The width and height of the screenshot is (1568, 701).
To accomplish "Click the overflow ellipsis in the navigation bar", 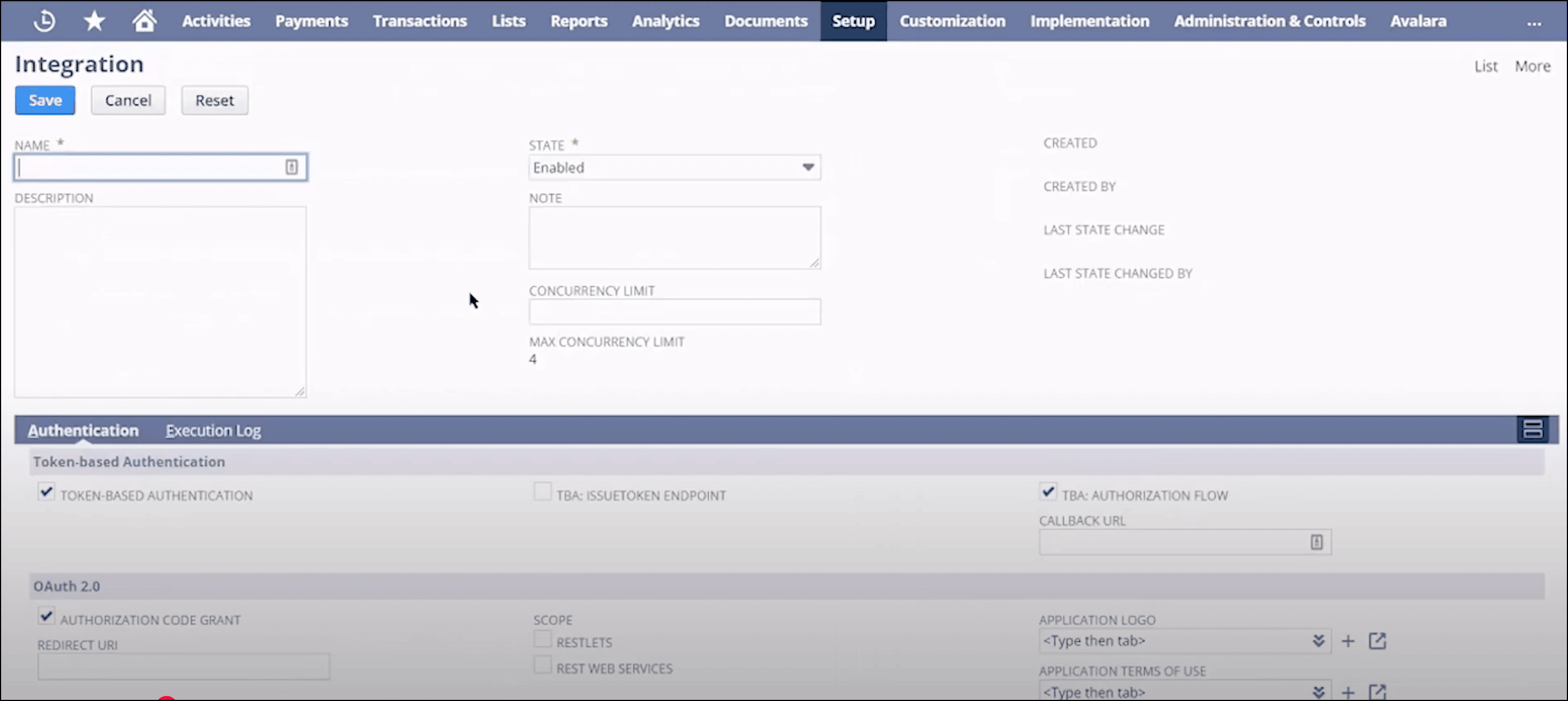I will click(1534, 23).
